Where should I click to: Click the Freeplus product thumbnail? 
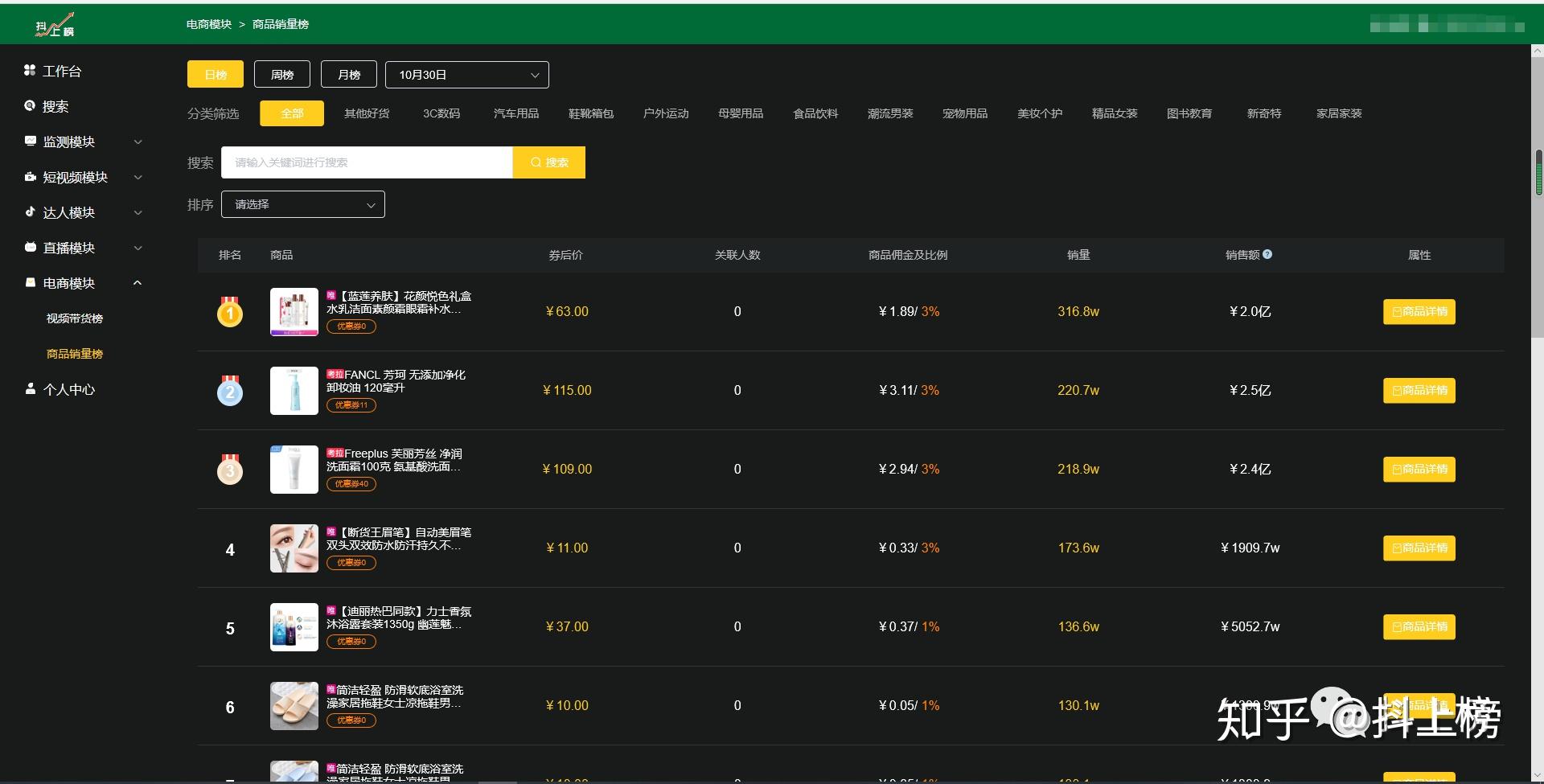click(x=294, y=470)
